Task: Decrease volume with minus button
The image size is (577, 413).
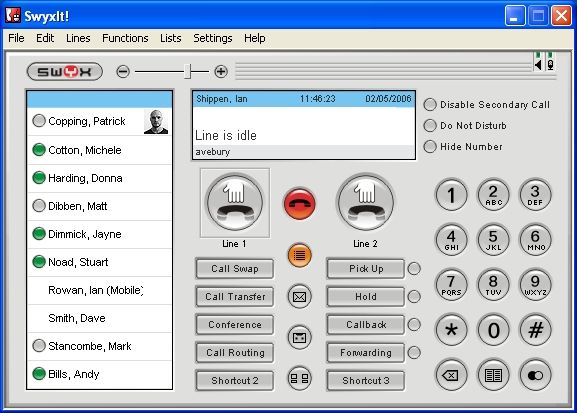Action: [123, 71]
